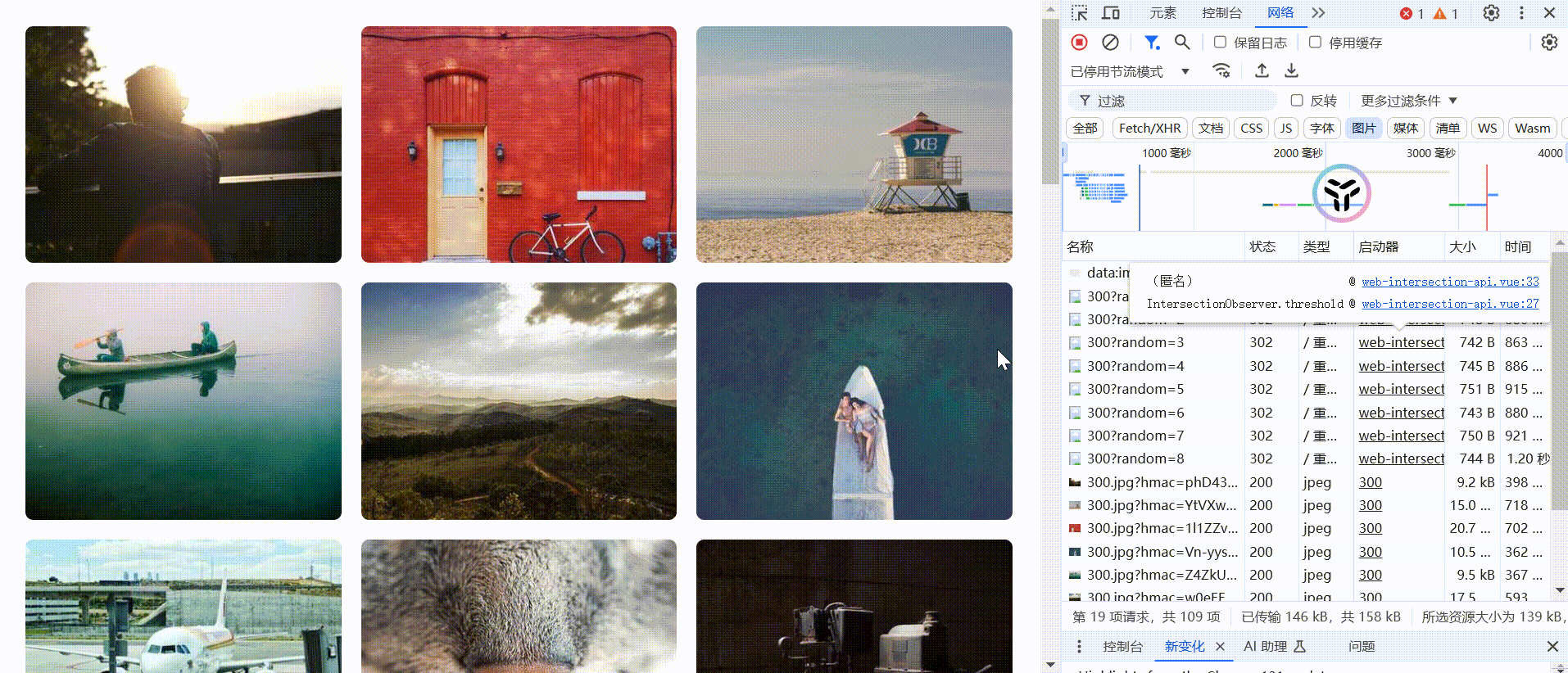Open web-intersection-api.vue:27 link in tooltip
The height and width of the screenshot is (673, 1568).
(1450, 304)
